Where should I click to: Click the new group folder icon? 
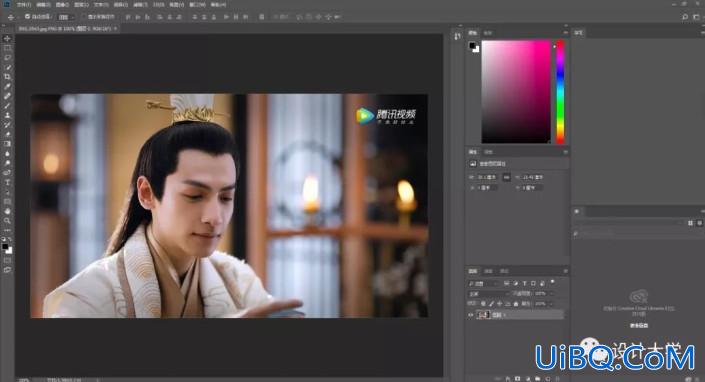tap(537, 379)
